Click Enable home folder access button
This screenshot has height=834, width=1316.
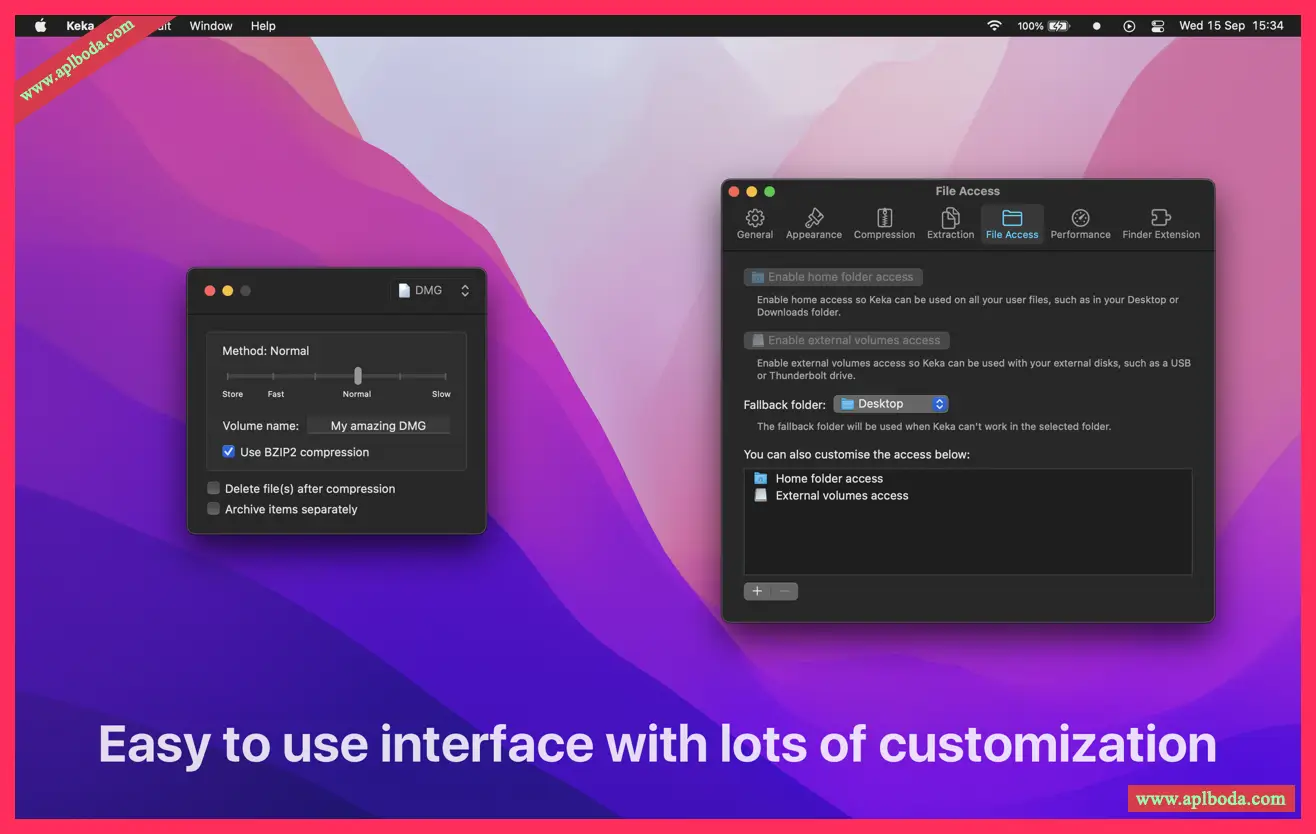tap(833, 277)
